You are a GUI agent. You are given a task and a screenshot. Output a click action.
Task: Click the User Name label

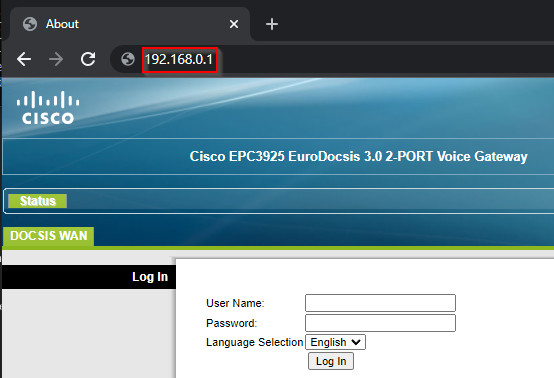tap(235, 303)
